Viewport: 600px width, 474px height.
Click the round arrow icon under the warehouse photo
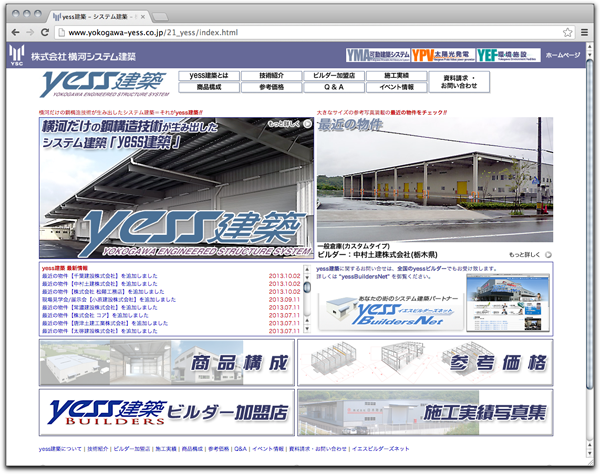click(548, 254)
